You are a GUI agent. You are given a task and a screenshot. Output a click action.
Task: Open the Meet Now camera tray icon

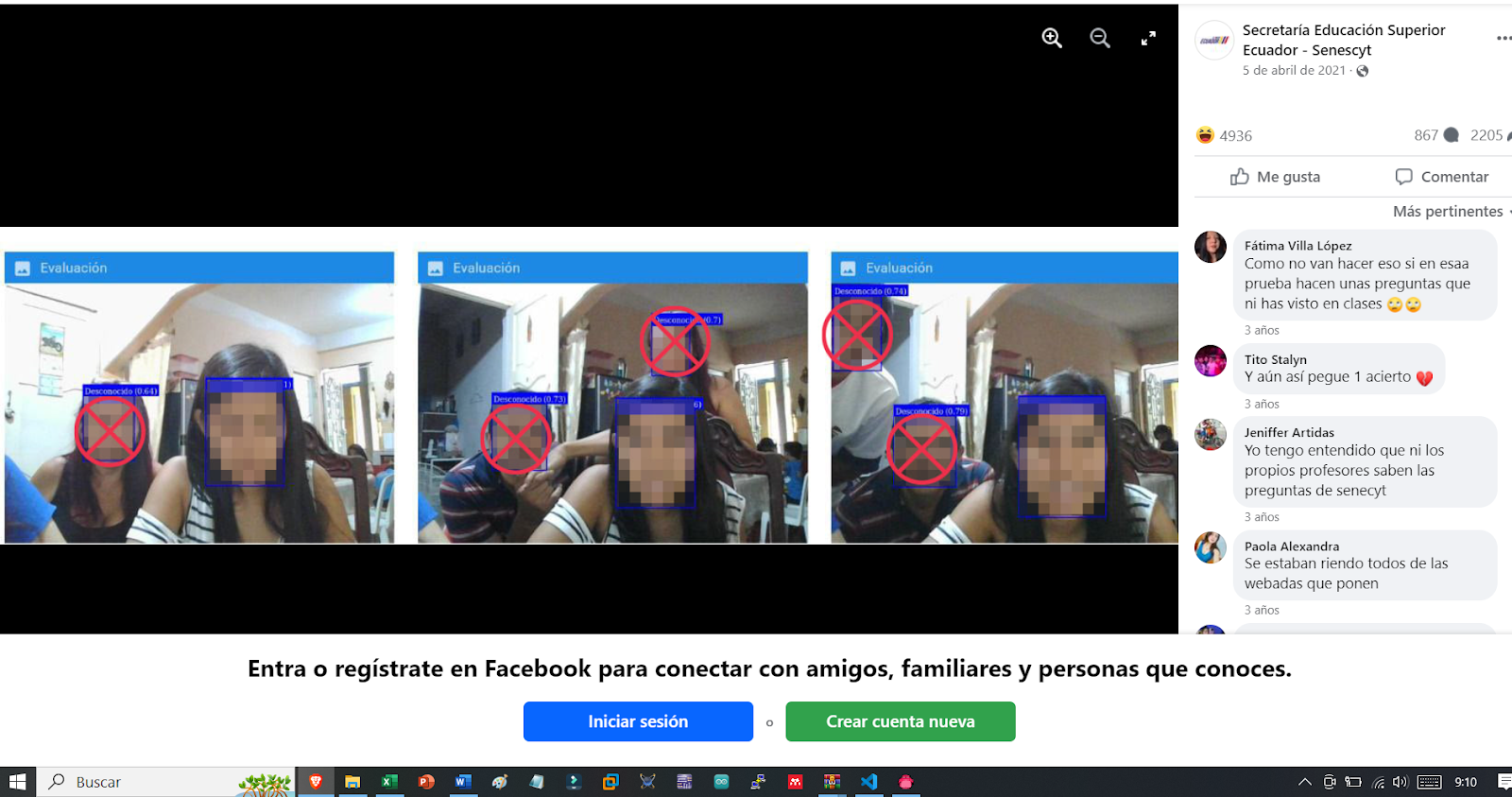click(1330, 782)
